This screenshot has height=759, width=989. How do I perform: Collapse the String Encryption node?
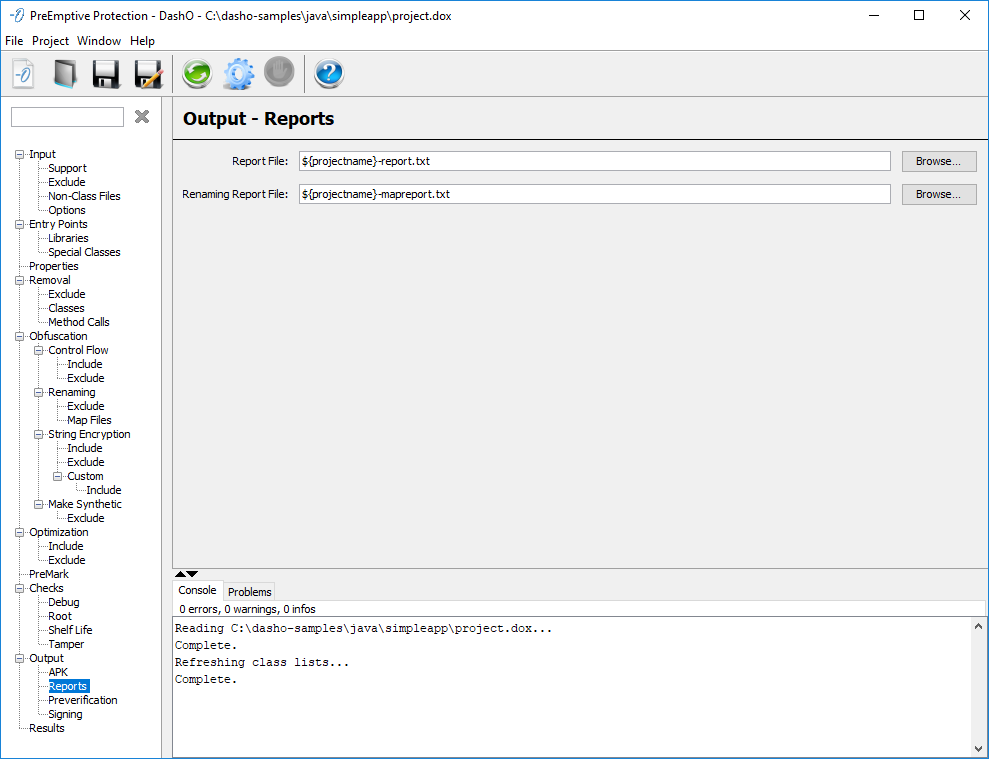[39, 435]
